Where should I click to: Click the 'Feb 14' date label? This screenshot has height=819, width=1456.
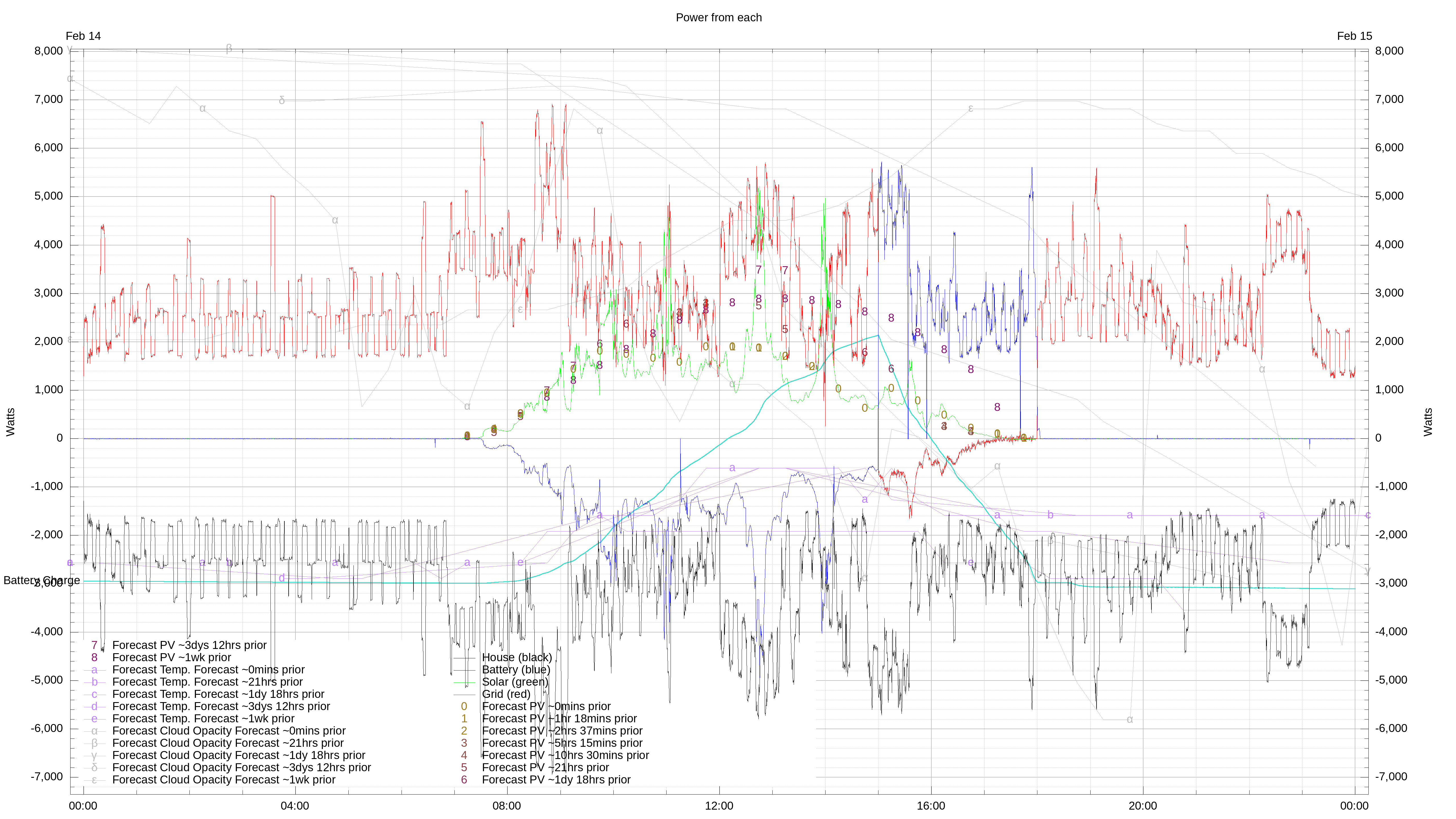pos(83,36)
